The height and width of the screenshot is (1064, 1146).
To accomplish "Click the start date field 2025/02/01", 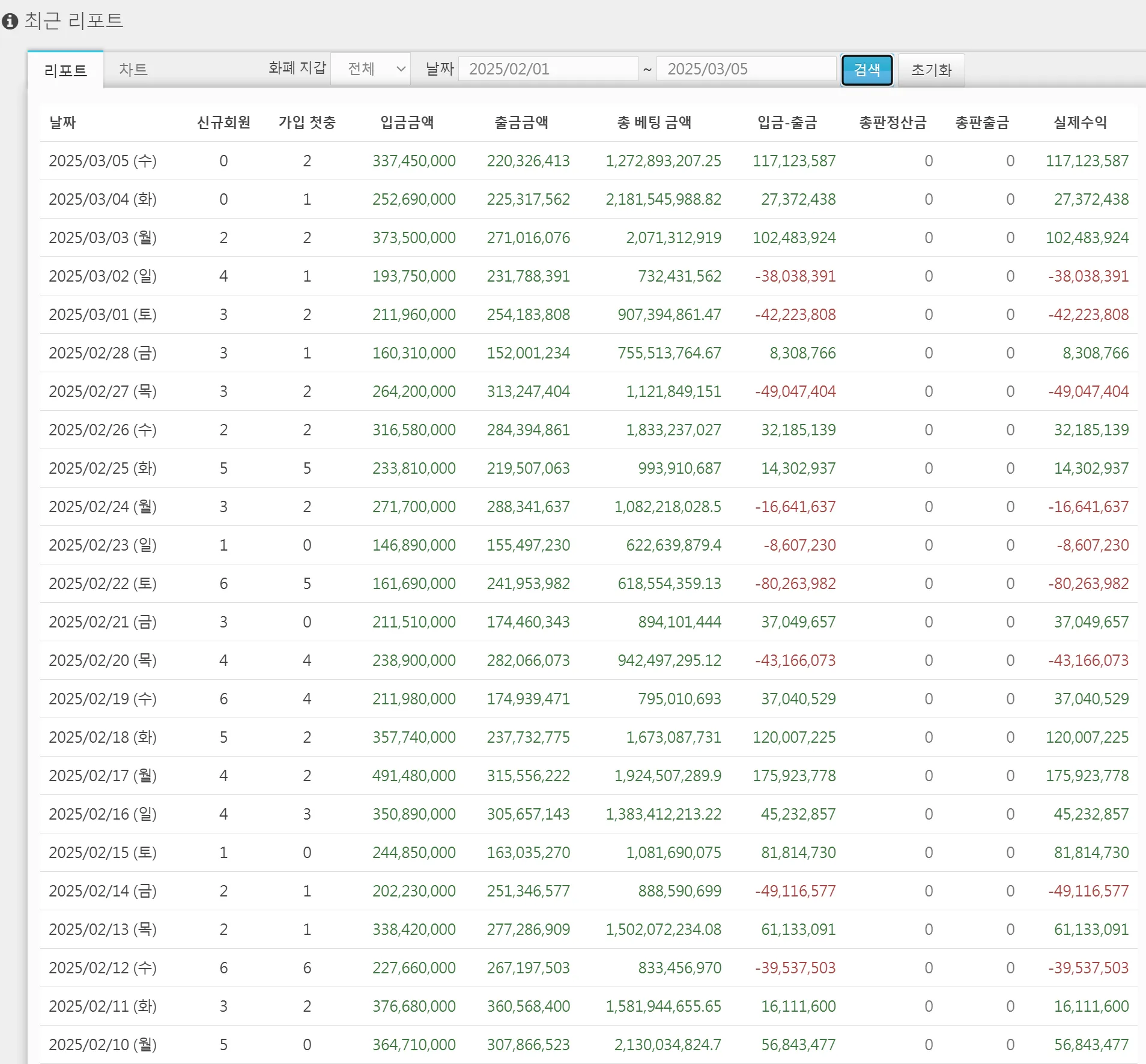I will (548, 69).
